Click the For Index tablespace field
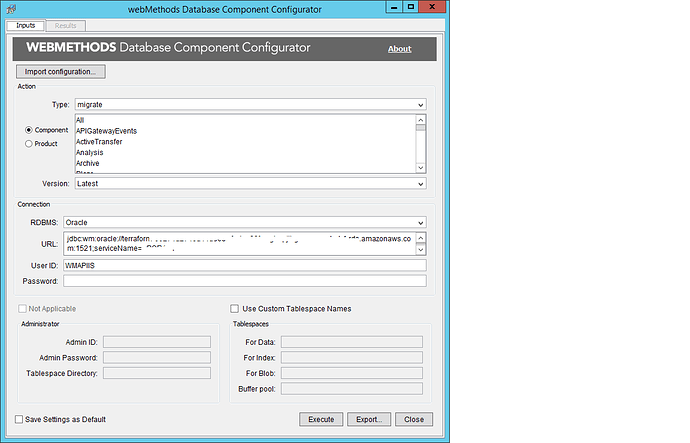Viewport: 690px width, 443px height. coord(352,358)
